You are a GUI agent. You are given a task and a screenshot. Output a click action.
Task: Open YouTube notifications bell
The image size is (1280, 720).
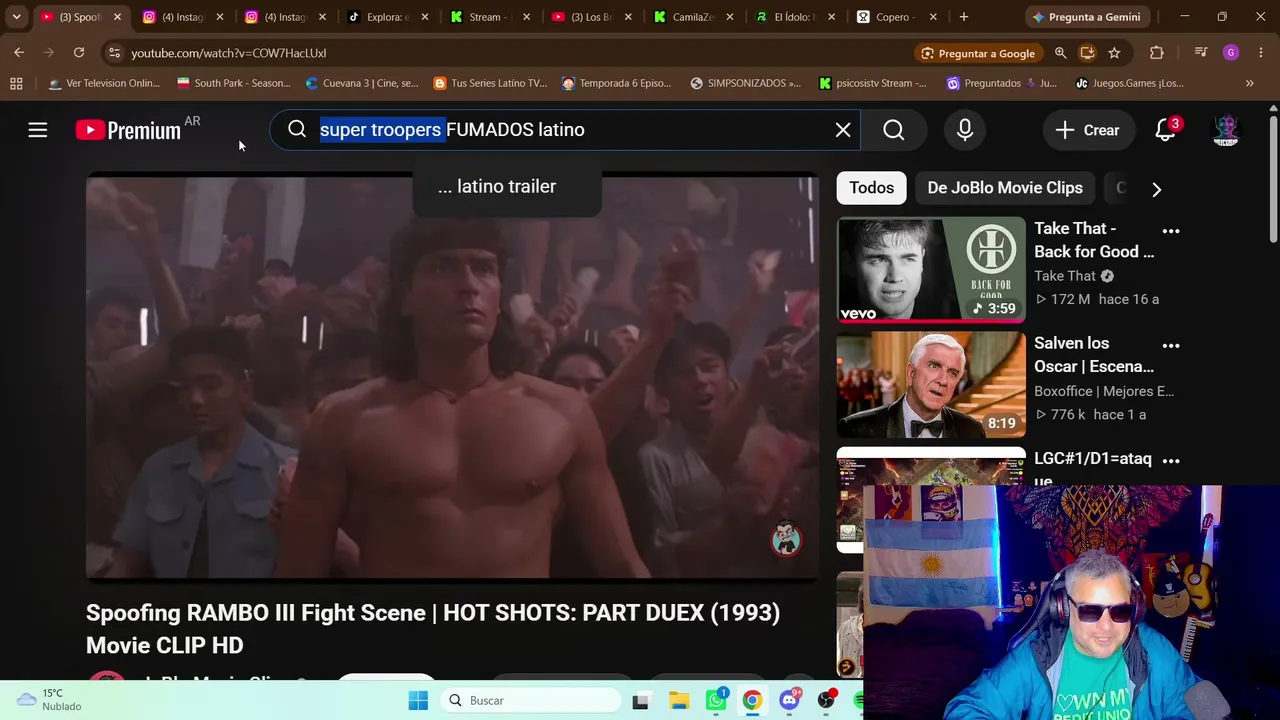tap(1165, 130)
